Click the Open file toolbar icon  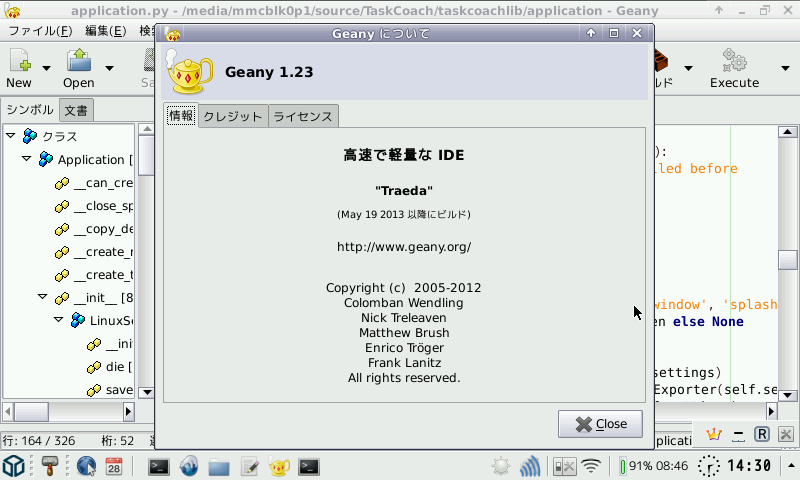(x=79, y=60)
